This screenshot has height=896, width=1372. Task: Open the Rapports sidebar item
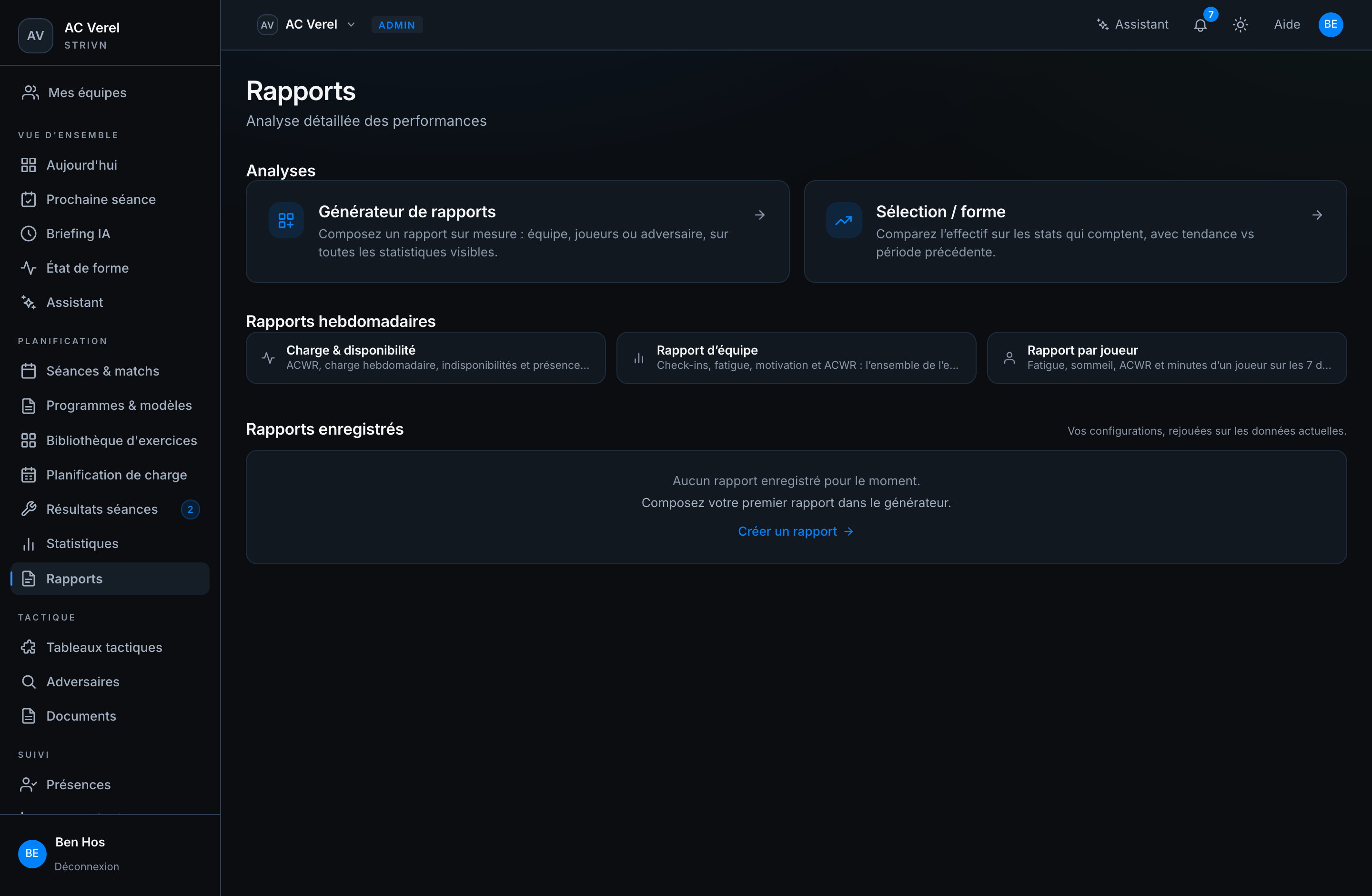tap(110, 578)
